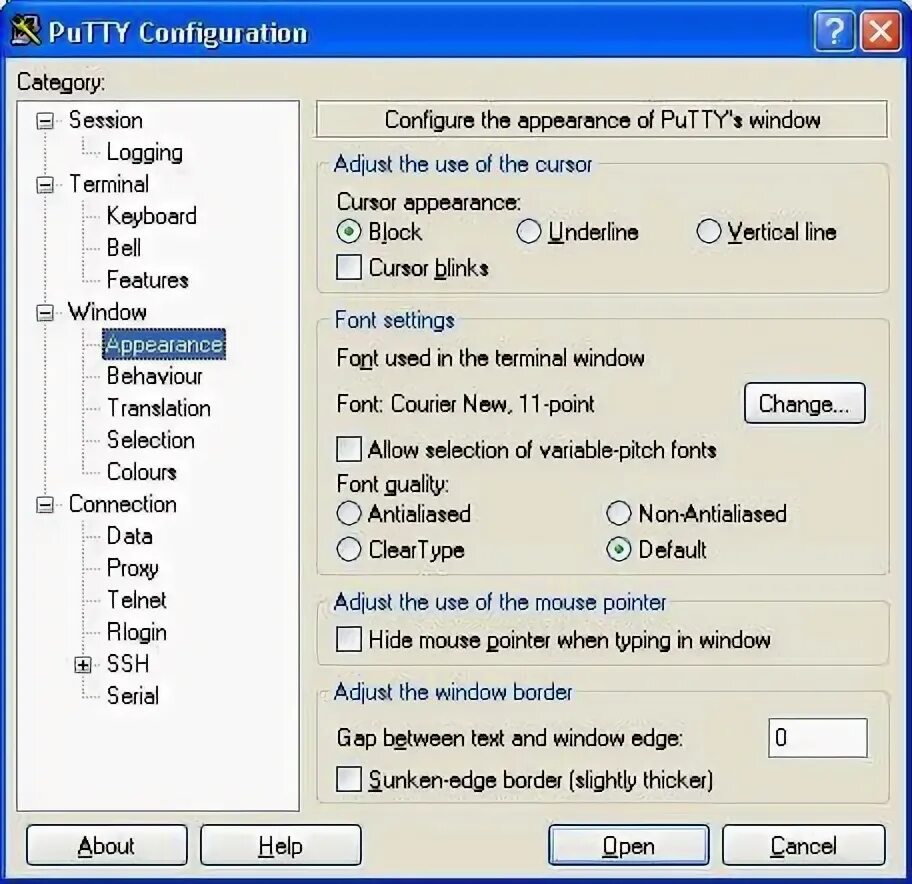The image size is (912, 884).
Task: Select the Connection category
Action: [x=123, y=504]
